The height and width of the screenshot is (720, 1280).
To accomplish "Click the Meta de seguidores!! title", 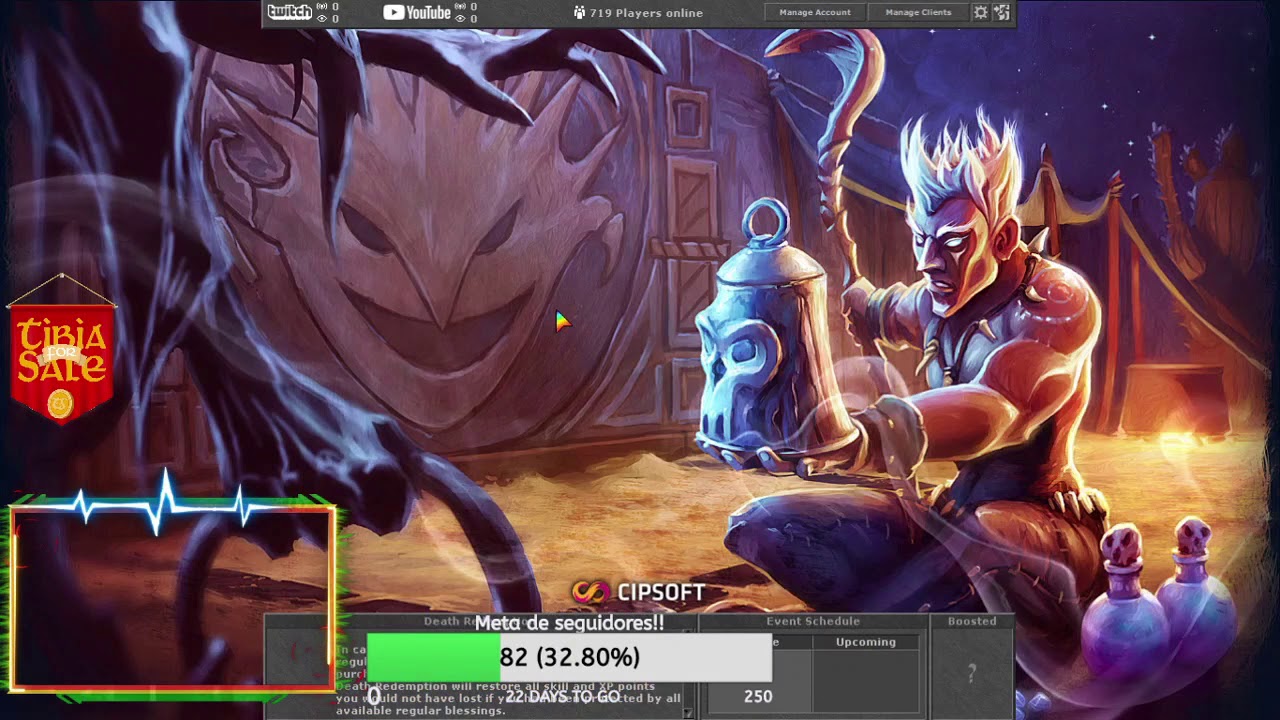I will tap(569, 623).
